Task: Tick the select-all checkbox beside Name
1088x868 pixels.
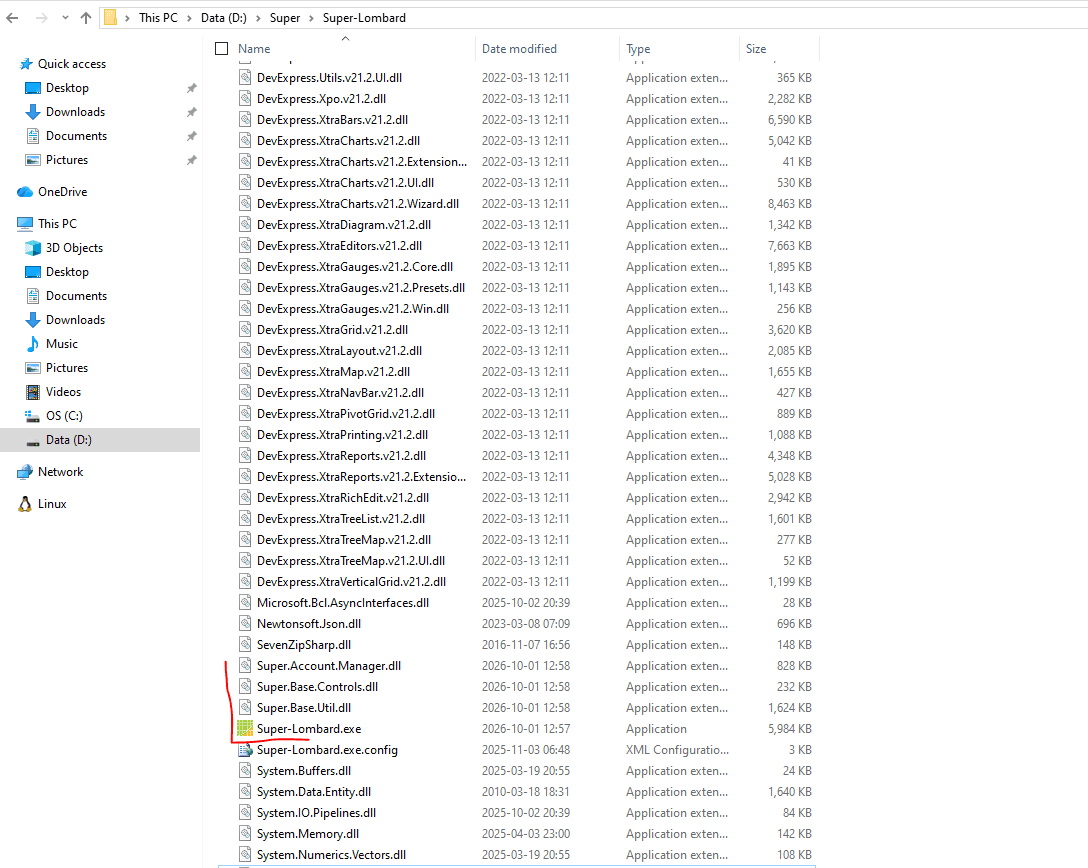Action: click(x=222, y=49)
